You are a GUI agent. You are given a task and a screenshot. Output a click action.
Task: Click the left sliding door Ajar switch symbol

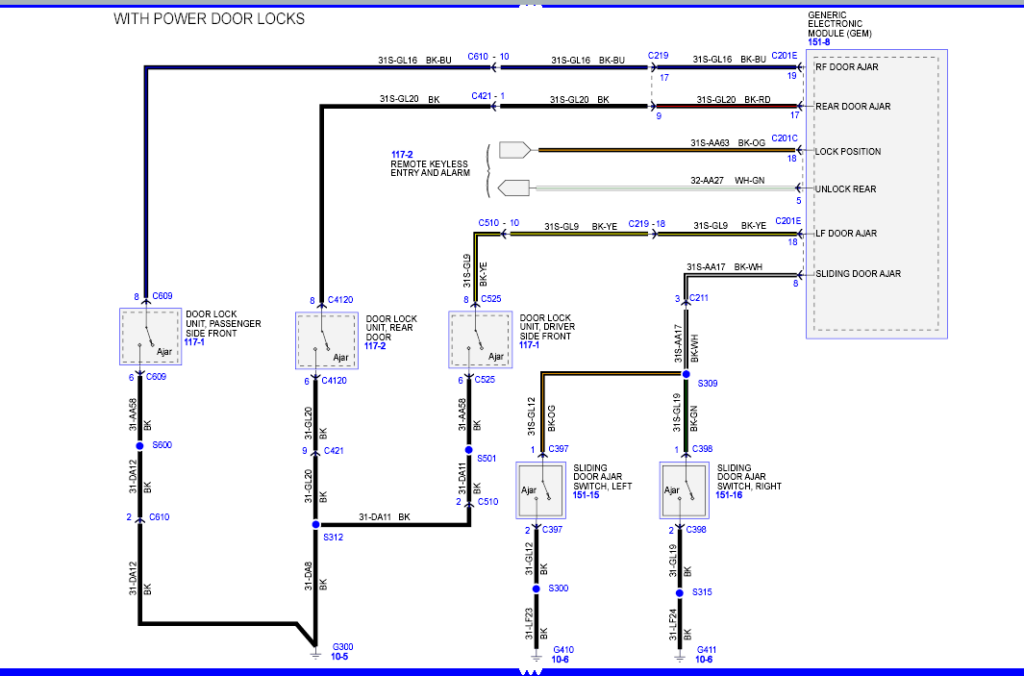(541, 491)
